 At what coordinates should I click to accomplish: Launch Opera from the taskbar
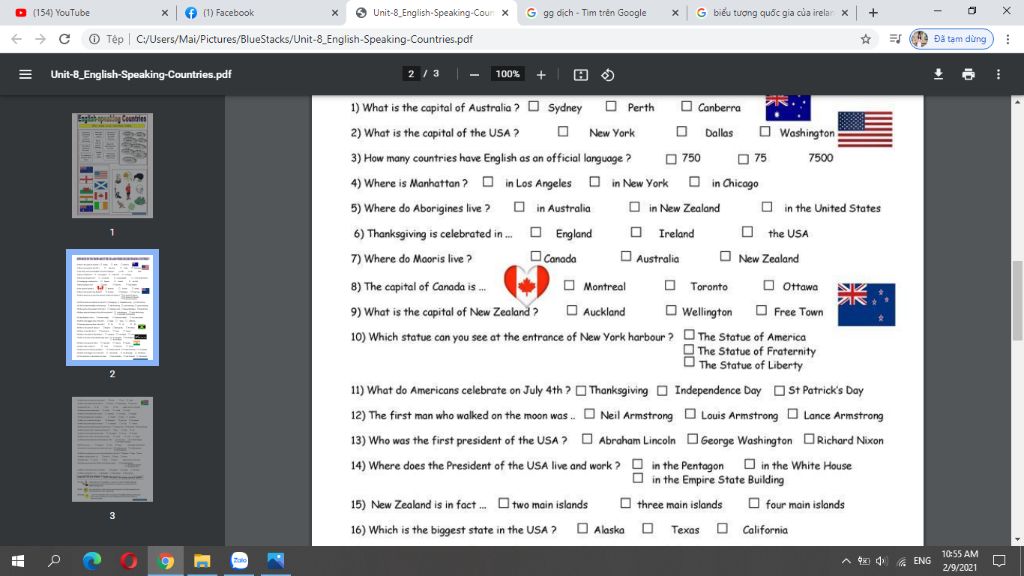point(129,560)
